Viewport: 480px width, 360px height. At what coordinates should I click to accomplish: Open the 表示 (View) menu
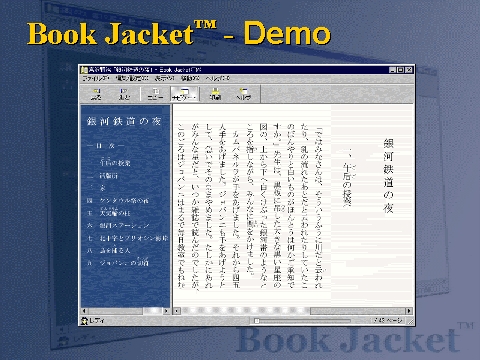tap(164, 79)
